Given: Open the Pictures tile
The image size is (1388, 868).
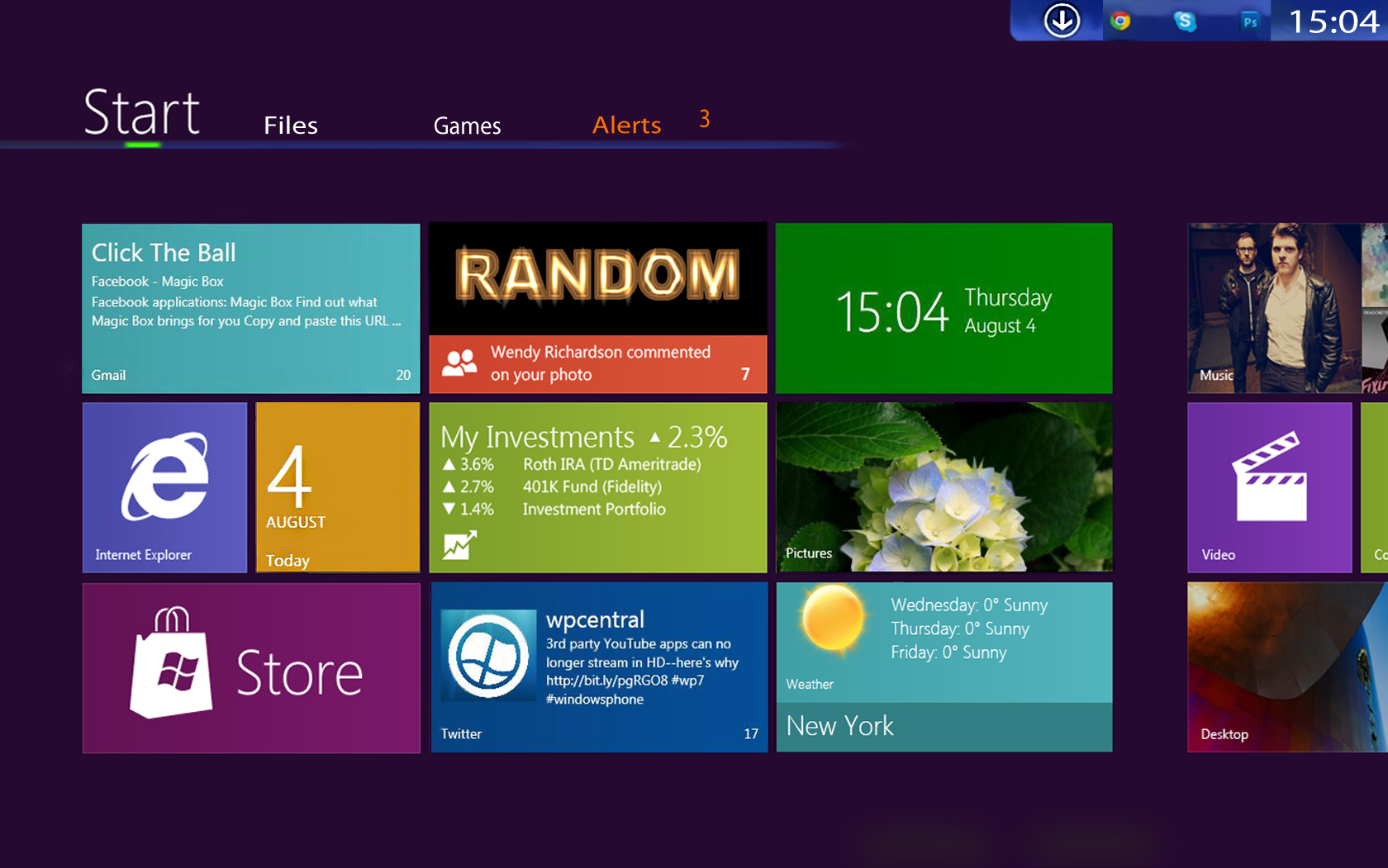Looking at the screenshot, I should click(944, 487).
